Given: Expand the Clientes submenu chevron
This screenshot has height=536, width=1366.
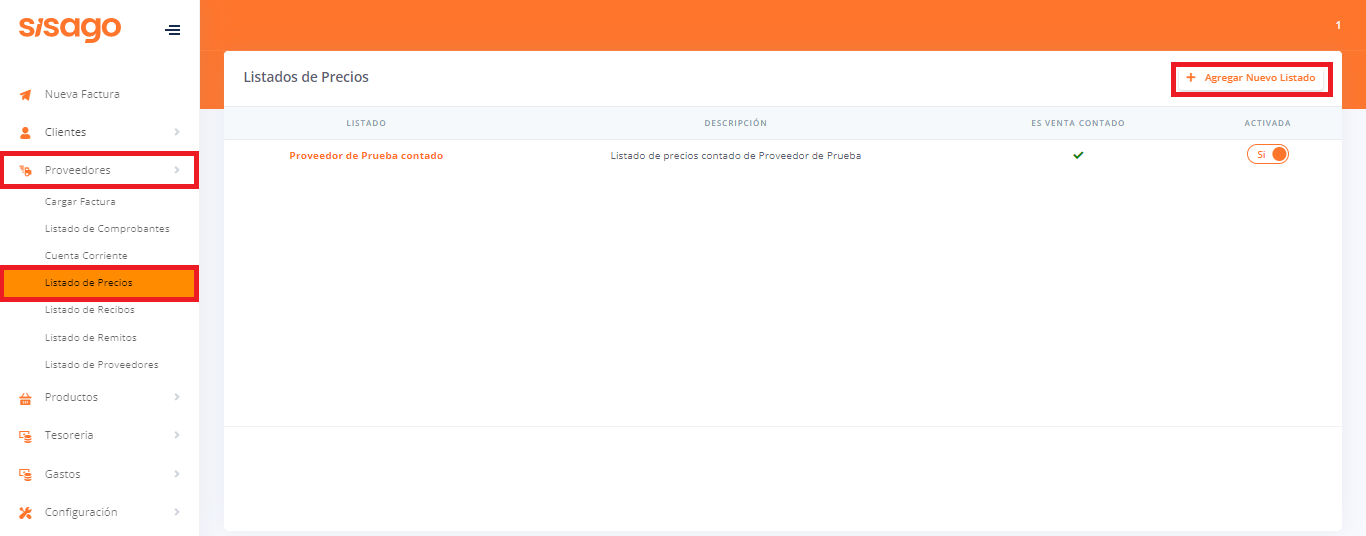Looking at the screenshot, I should 176,132.
